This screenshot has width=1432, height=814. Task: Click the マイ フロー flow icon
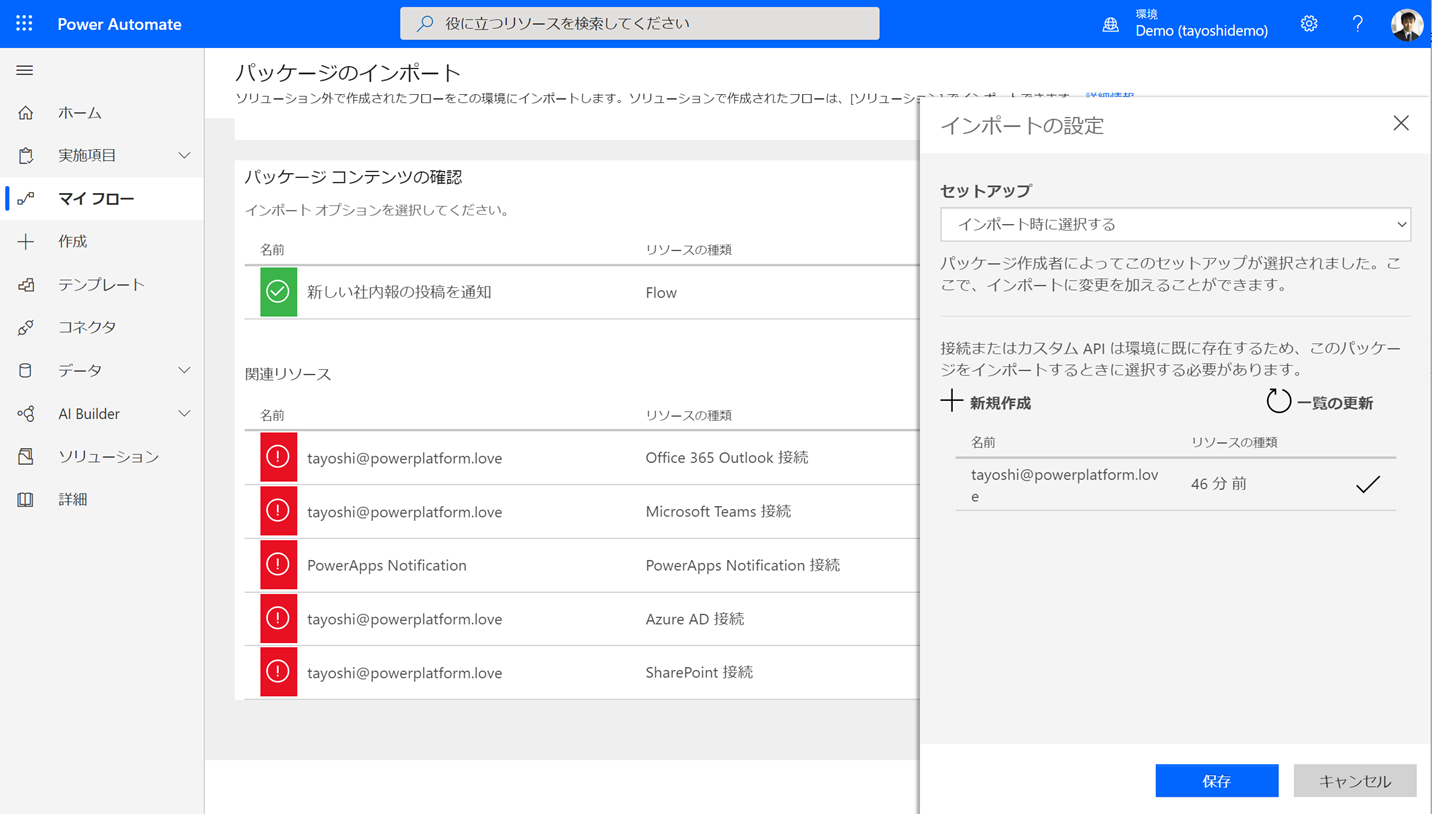(26, 199)
